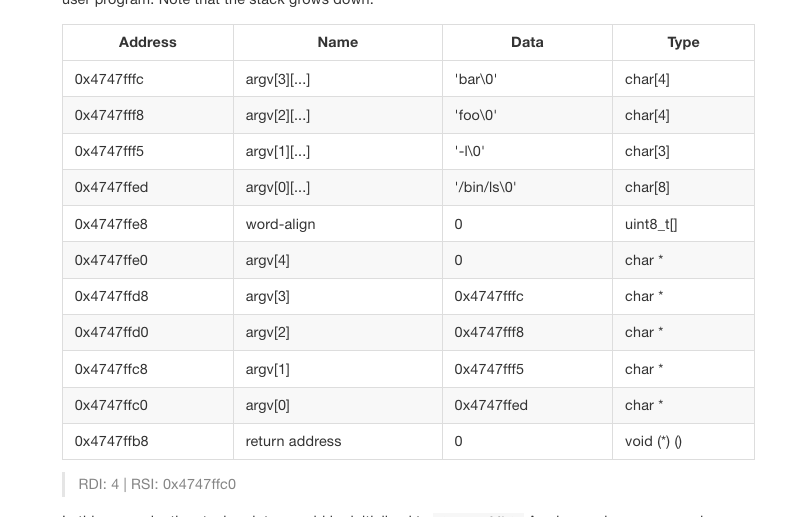This screenshot has width=797, height=517.
Task: Click the argv[4] name cell
Action: pos(267,260)
